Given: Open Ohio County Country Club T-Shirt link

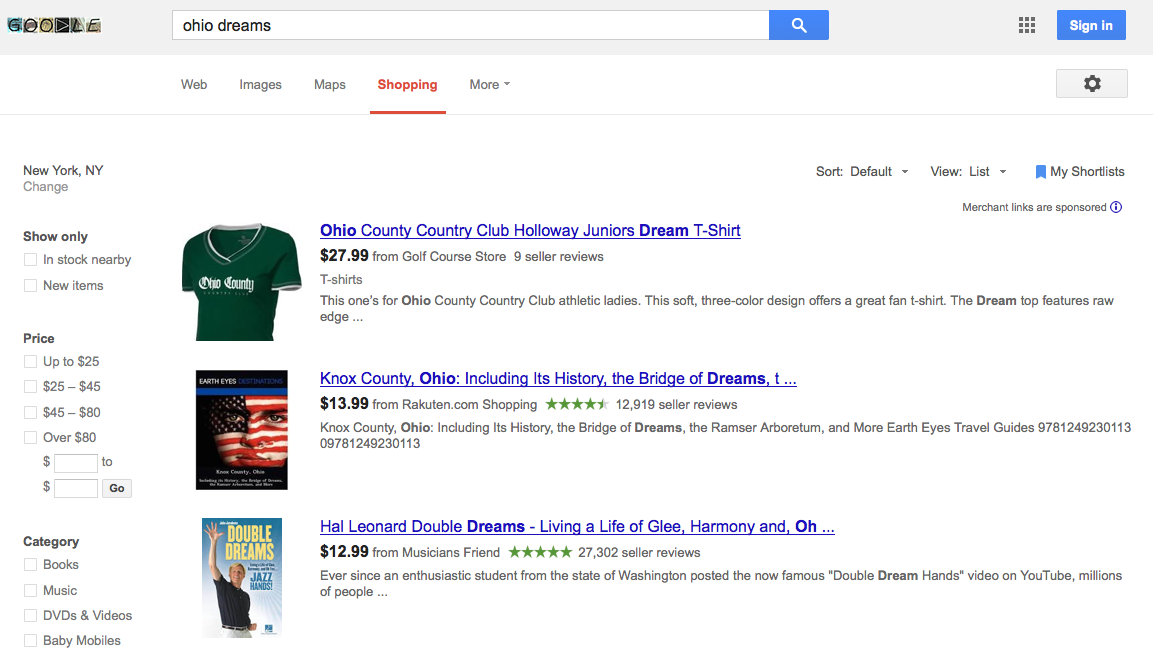Looking at the screenshot, I should [x=530, y=230].
